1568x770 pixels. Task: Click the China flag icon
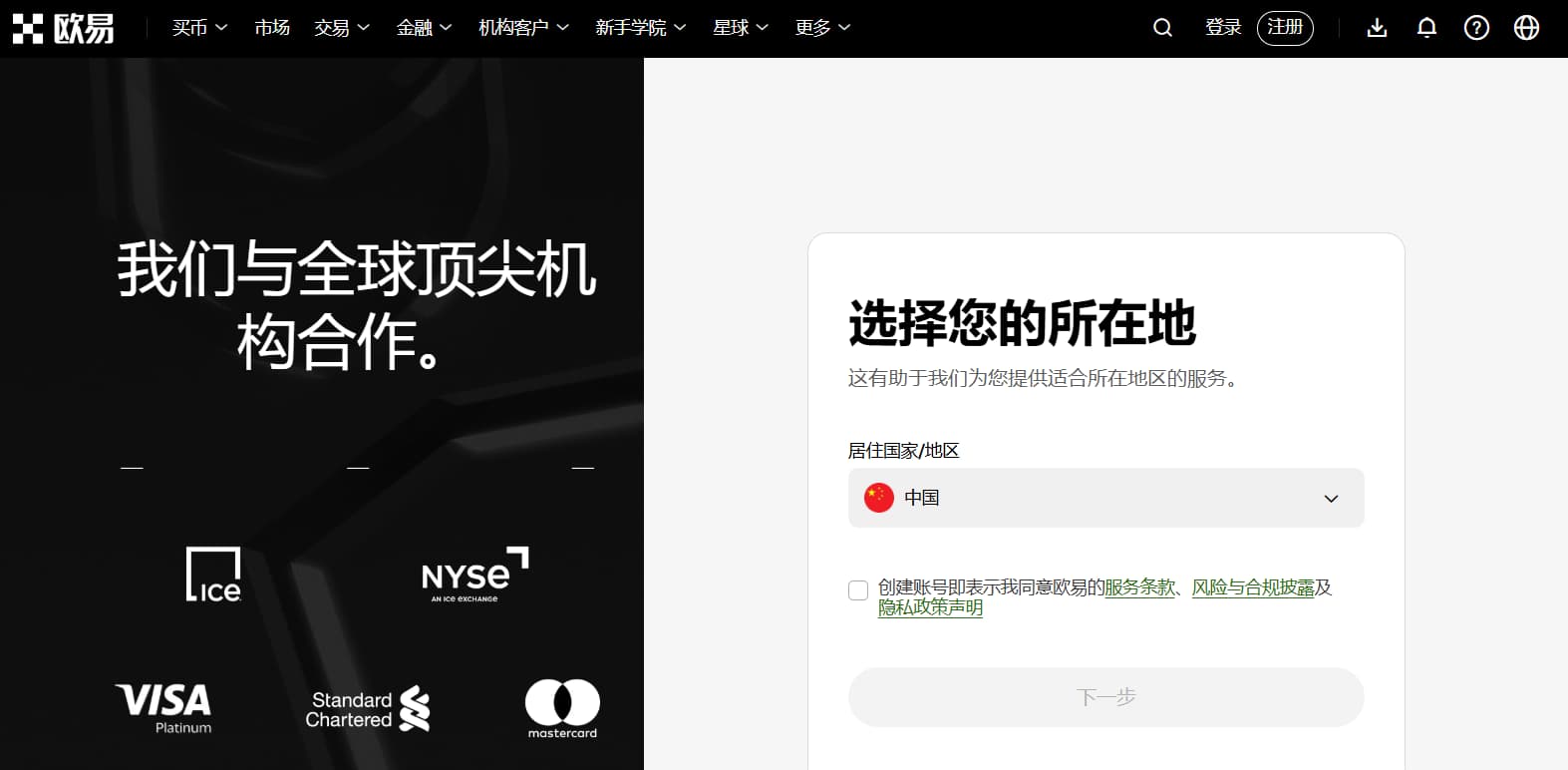(878, 498)
